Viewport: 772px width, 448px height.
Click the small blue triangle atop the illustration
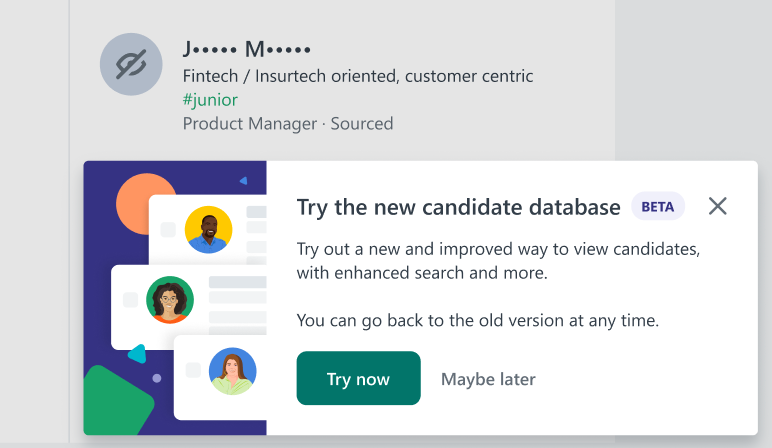243,181
